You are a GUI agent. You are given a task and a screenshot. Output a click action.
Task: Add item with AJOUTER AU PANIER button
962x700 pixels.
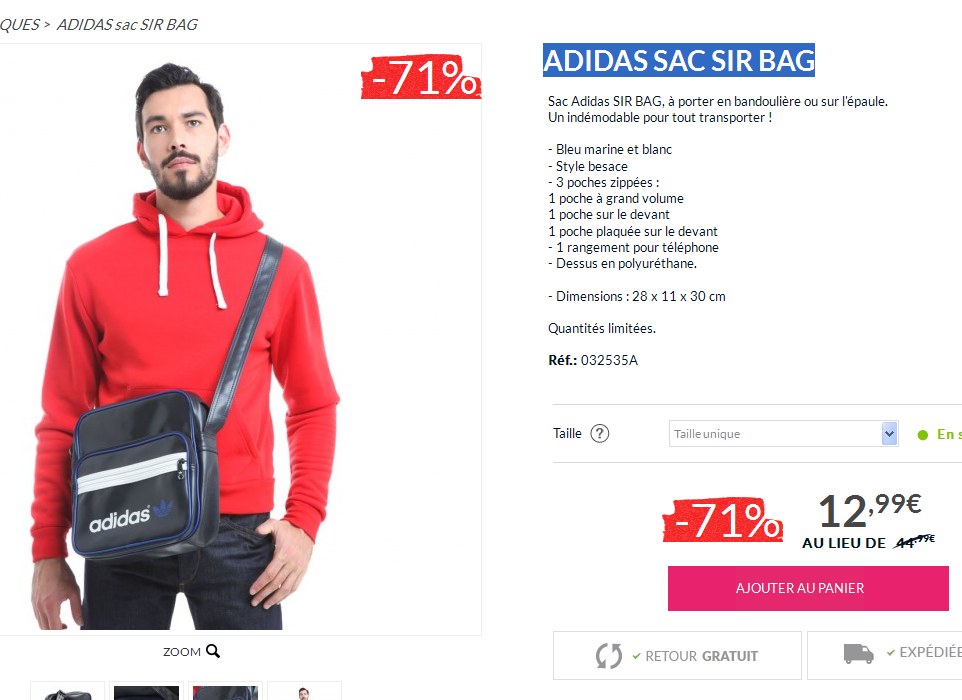(808, 588)
